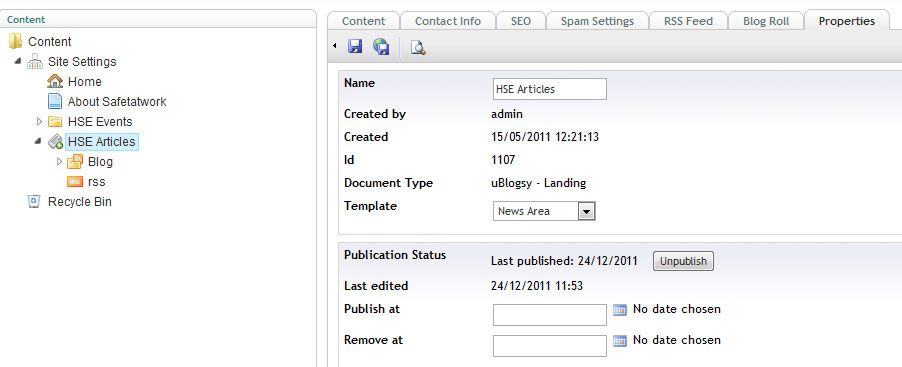Click the Publish at date field

[549, 315]
